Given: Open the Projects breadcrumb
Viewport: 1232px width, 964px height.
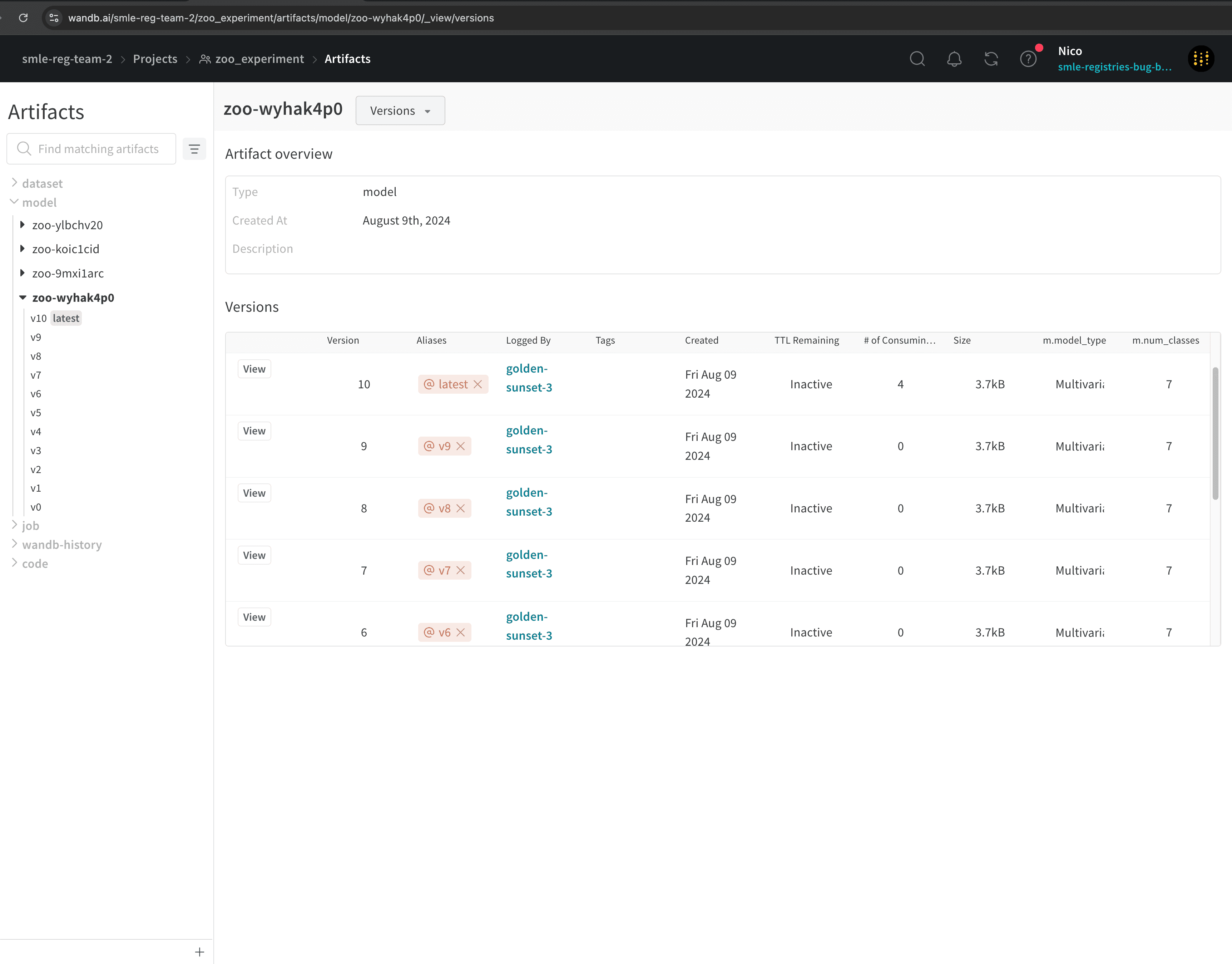Looking at the screenshot, I should 155,59.
